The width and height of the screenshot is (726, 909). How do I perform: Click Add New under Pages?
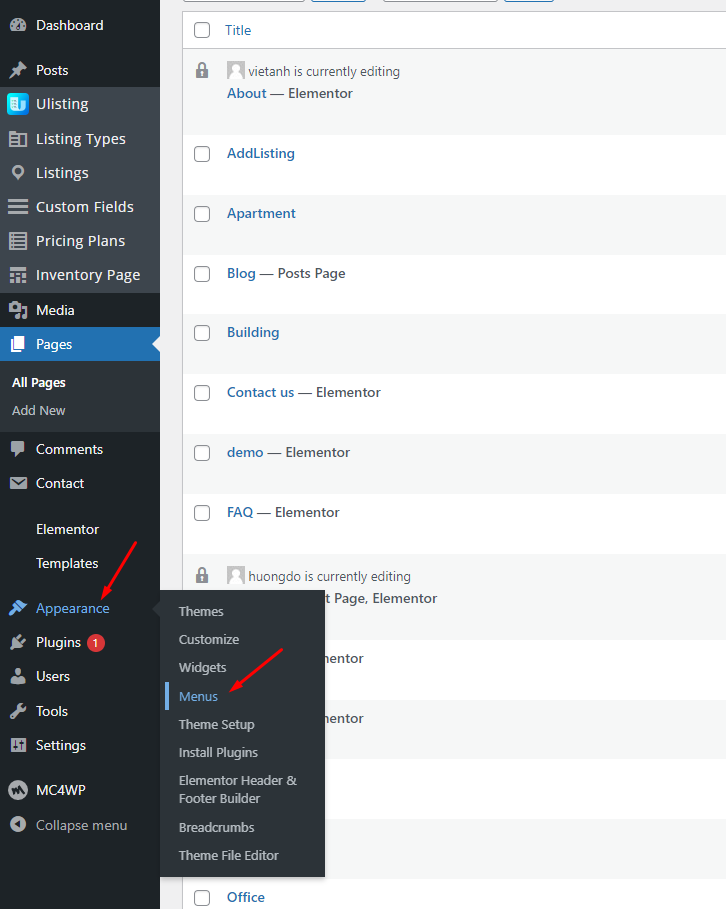(x=39, y=410)
